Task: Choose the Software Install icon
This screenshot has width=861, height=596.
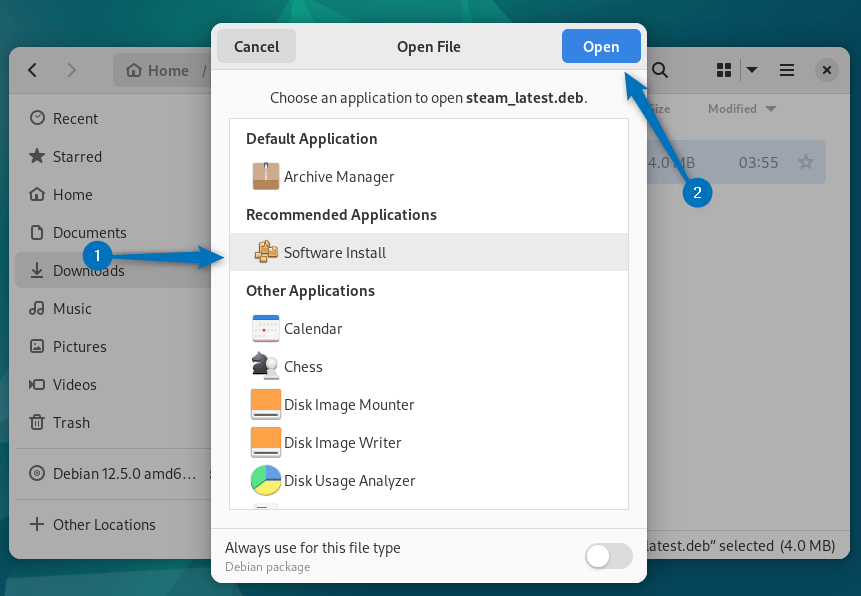Action: click(266, 253)
